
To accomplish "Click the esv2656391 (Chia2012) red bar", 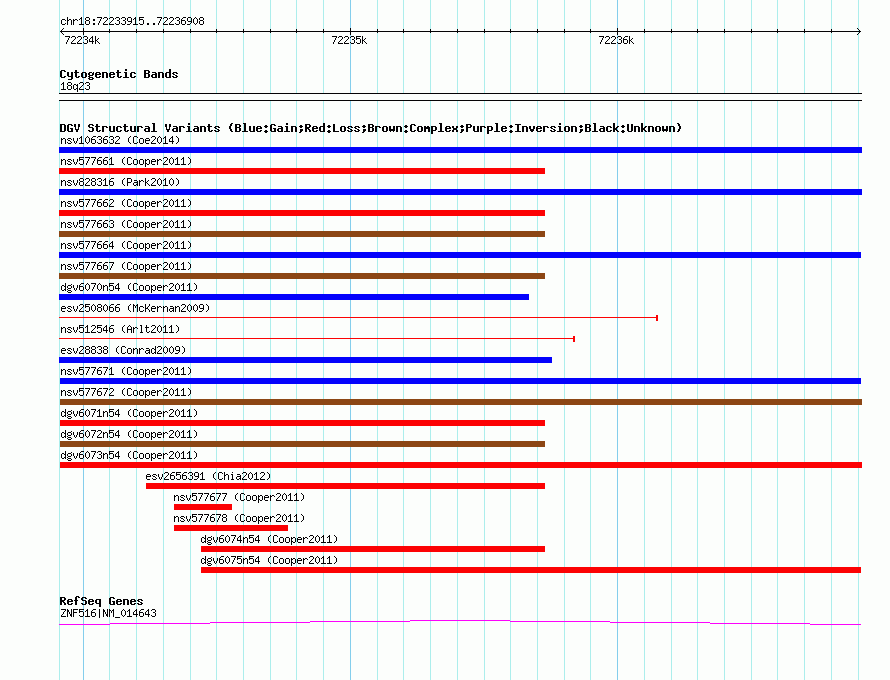I will (345, 486).
